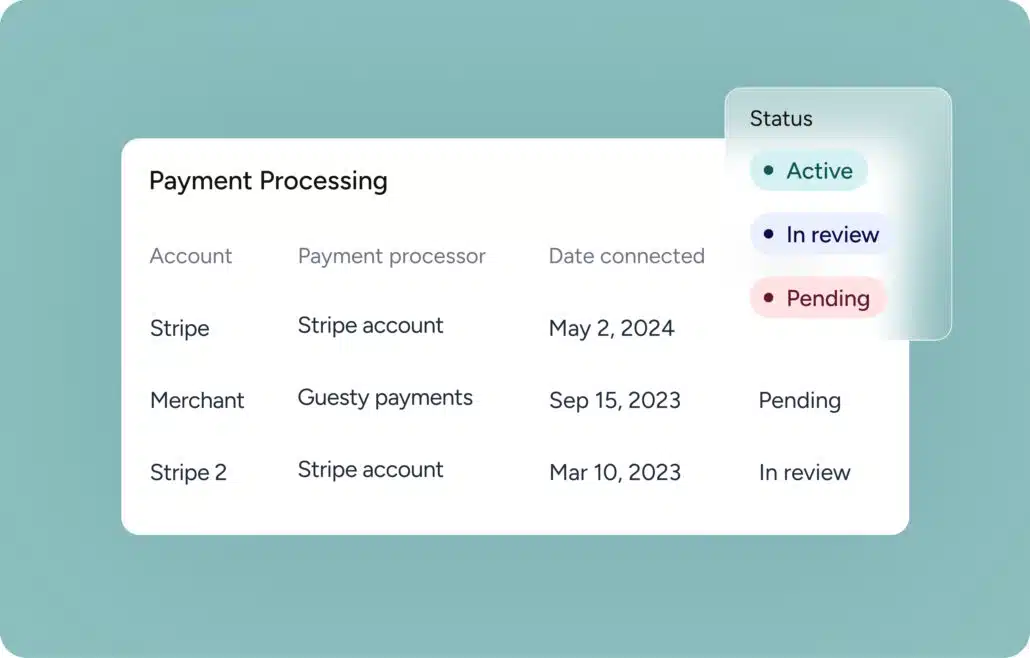Click the green Active status dot

click(x=768, y=171)
